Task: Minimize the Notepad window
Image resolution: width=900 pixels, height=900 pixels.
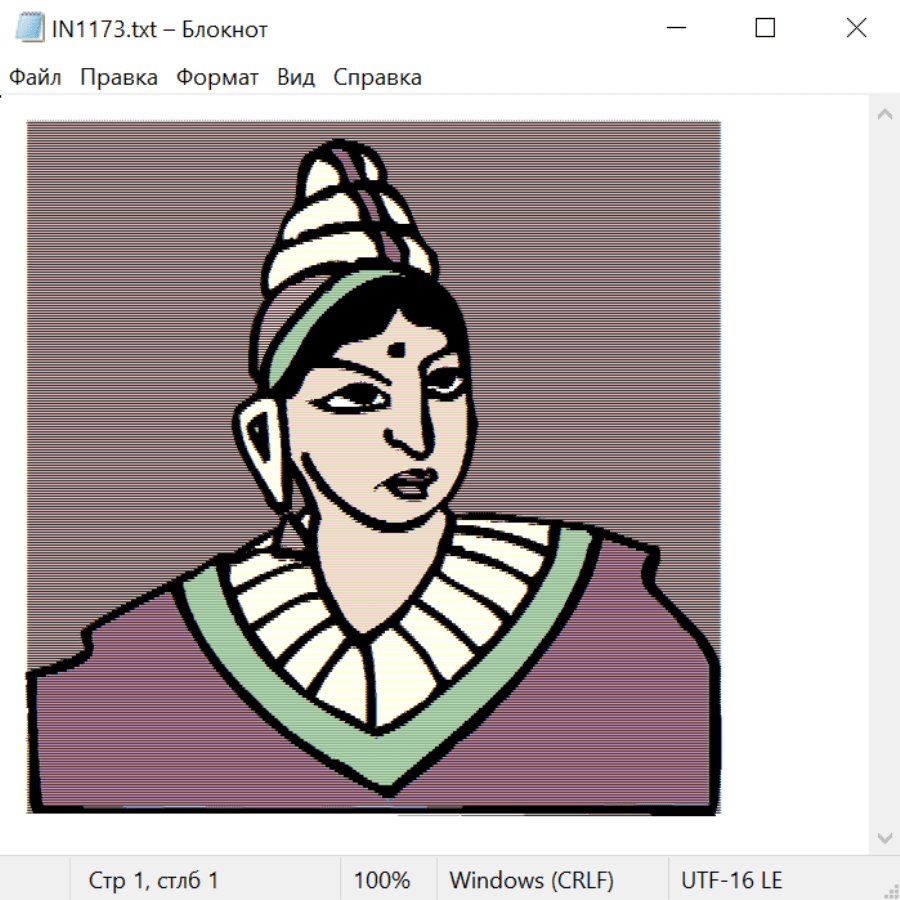Action: pos(675,29)
